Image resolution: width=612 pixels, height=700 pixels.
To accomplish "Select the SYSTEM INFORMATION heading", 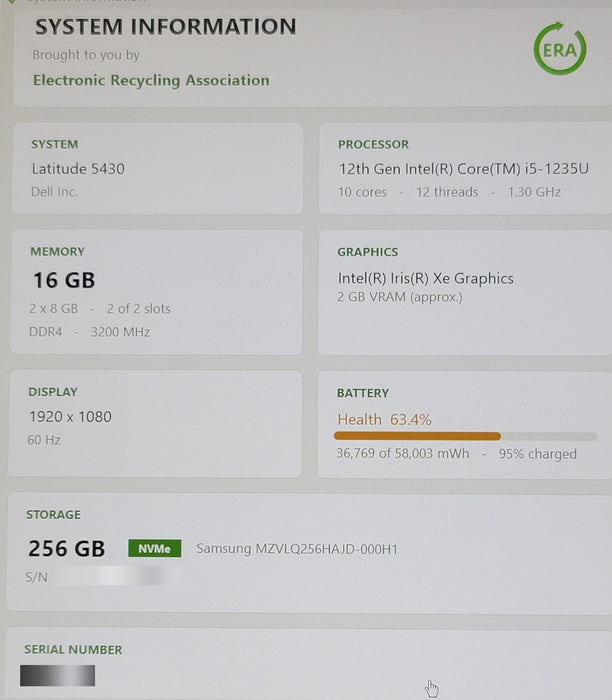I will [x=166, y=27].
